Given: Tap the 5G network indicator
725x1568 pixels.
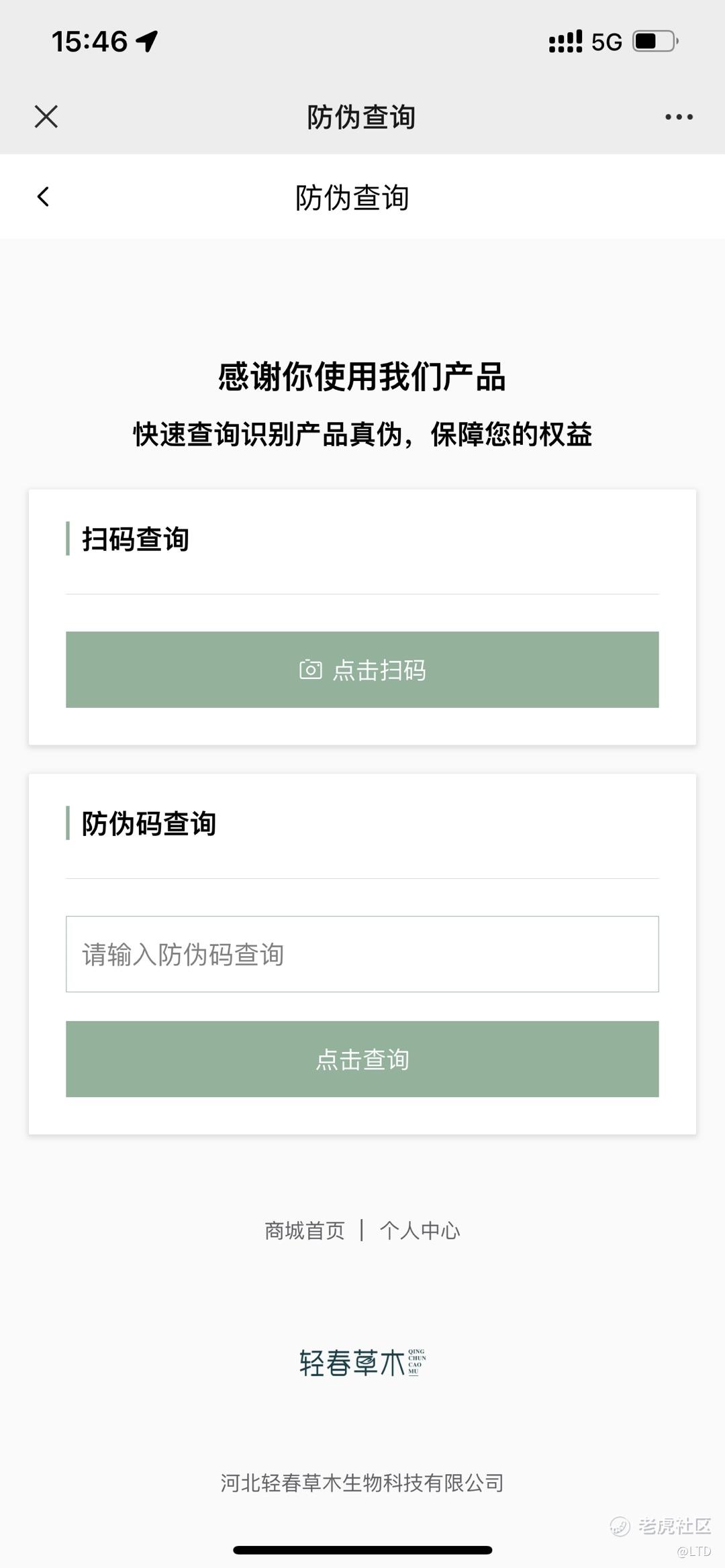Looking at the screenshot, I should pyautogui.click(x=607, y=42).
